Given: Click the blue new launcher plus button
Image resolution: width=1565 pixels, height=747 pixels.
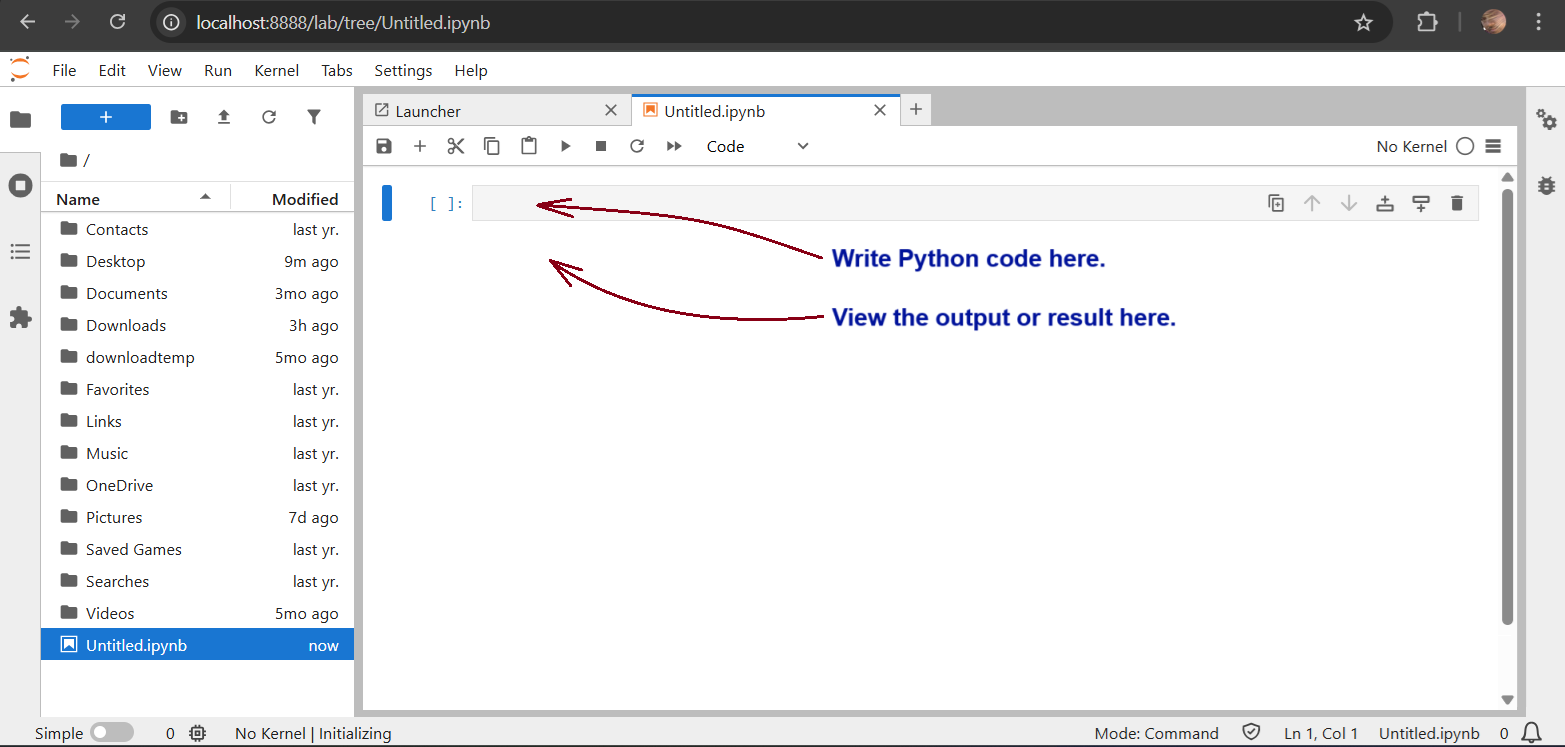Looking at the screenshot, I should [106, 117].
